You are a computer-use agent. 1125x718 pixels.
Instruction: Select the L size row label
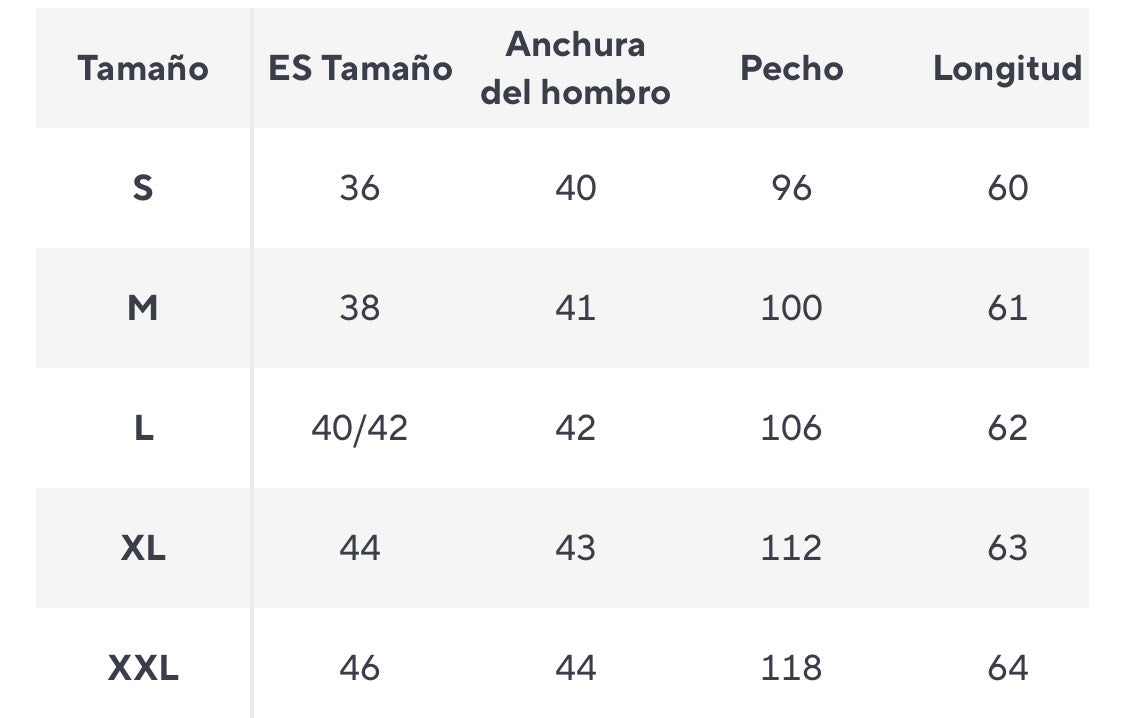(143, 428)
